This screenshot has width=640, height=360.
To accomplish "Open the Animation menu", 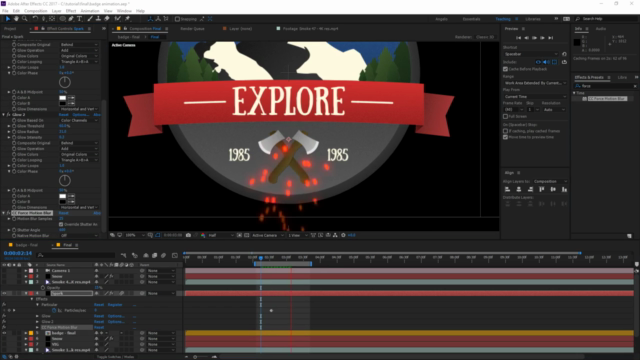I will [x=90, y=11].
